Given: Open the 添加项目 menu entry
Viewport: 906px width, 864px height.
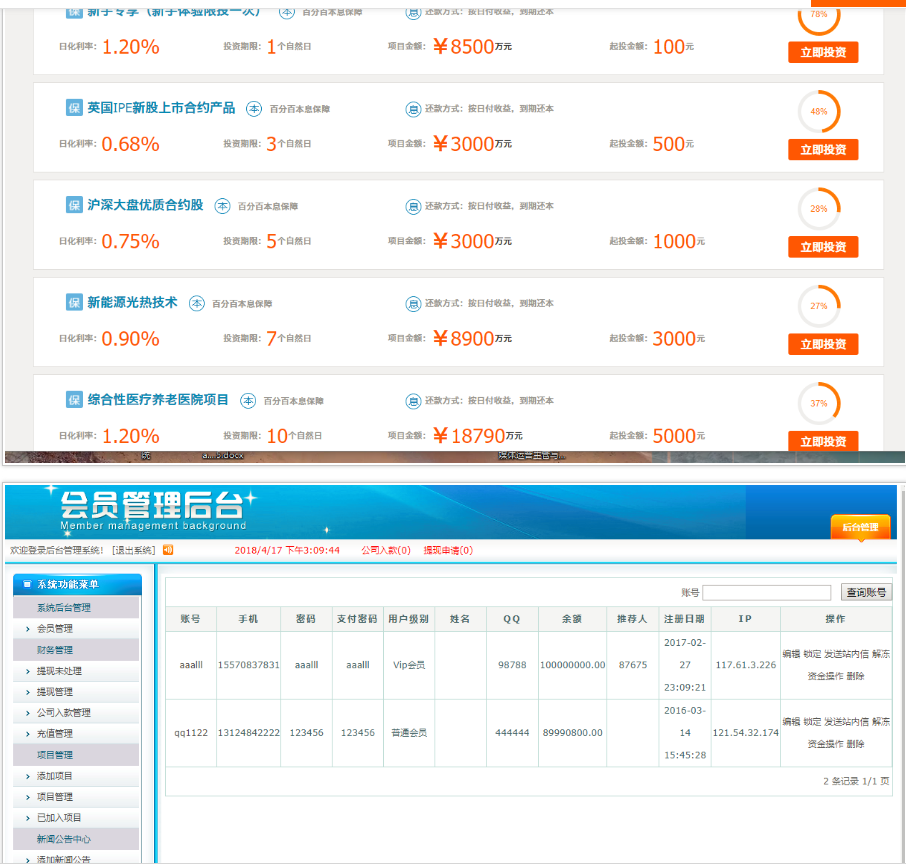Looking at the screenshot, I should (x=55, y=776).
